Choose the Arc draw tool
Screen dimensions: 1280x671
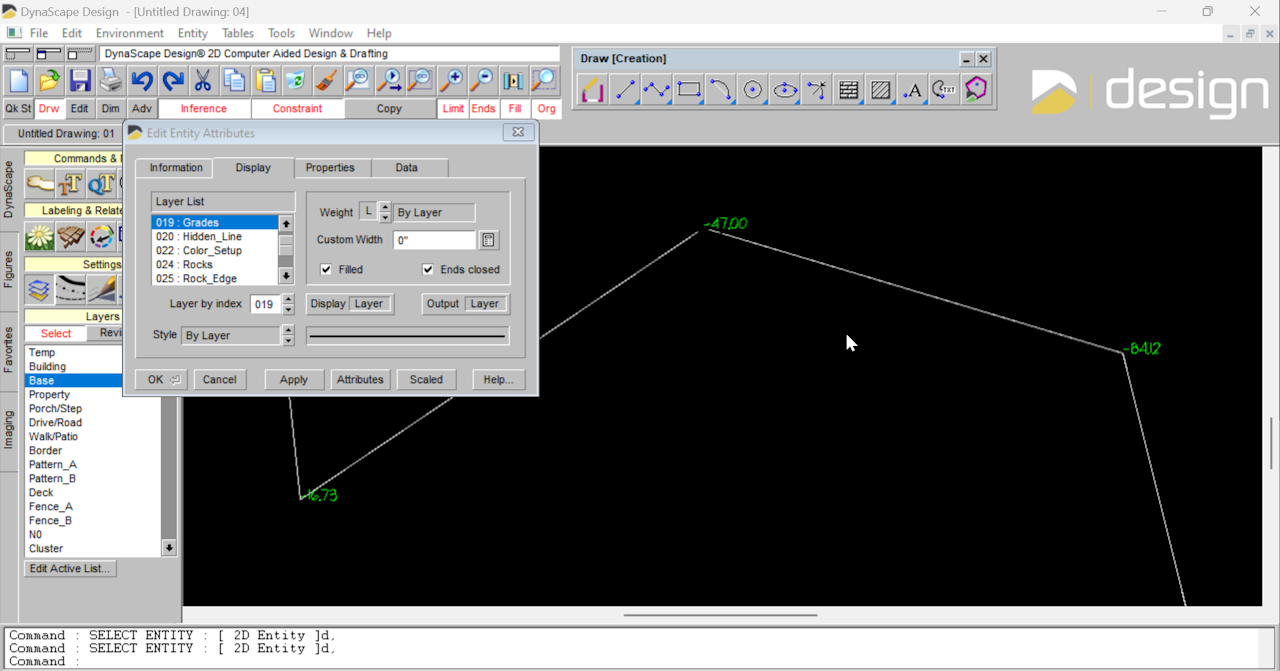(x=721, y=91)
